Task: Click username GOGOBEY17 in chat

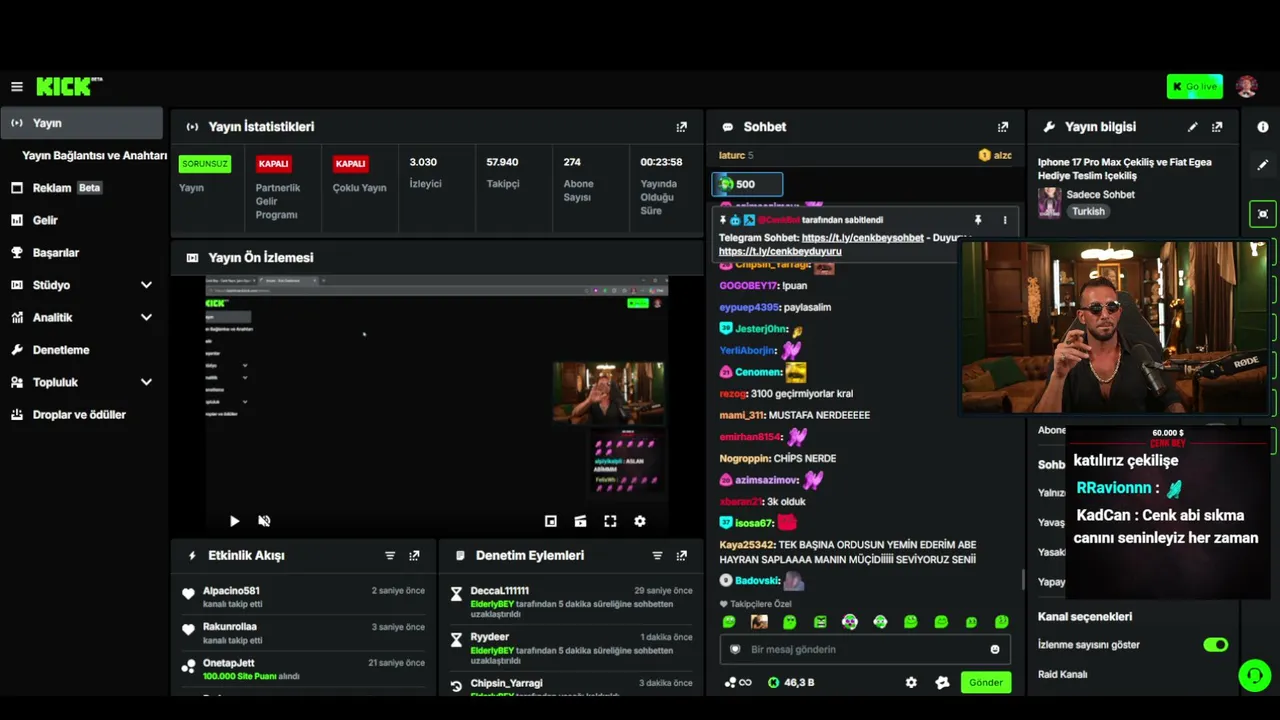Action: click(748, 286)
